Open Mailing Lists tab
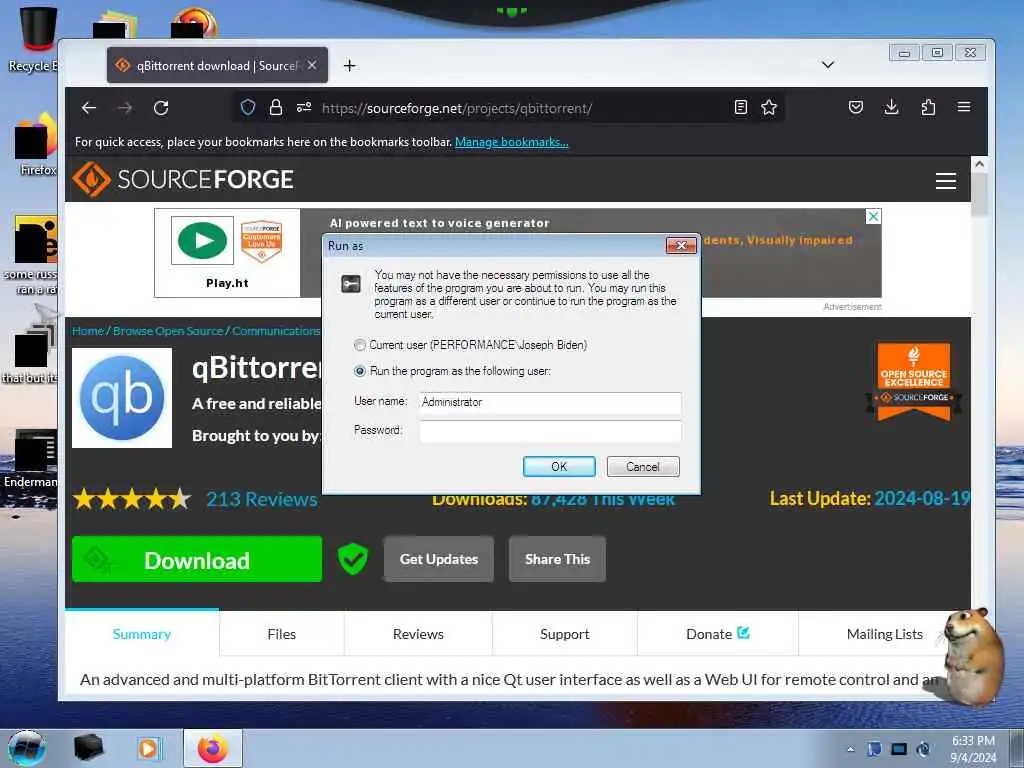The height and width of the screenshot is (768, 1024). coord(884,633)
